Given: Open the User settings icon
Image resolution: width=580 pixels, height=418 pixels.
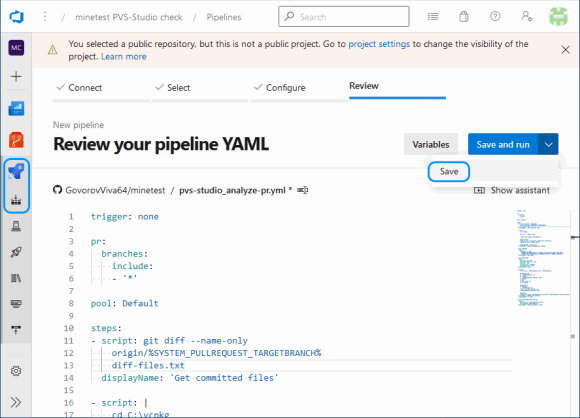Looking at the screenshot, I should [x=526, y=16].
